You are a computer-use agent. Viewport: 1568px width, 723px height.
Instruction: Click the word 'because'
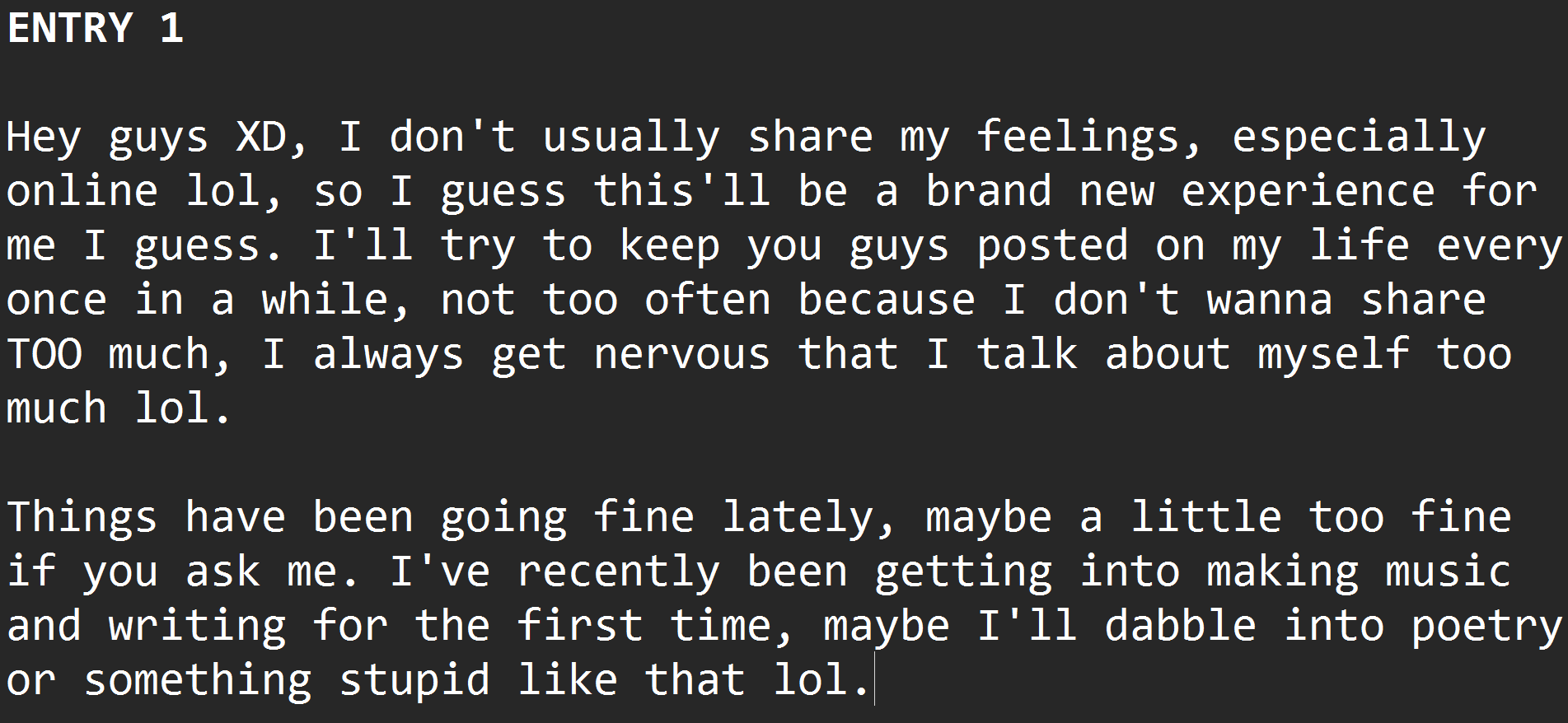click(x=886, y=300)
